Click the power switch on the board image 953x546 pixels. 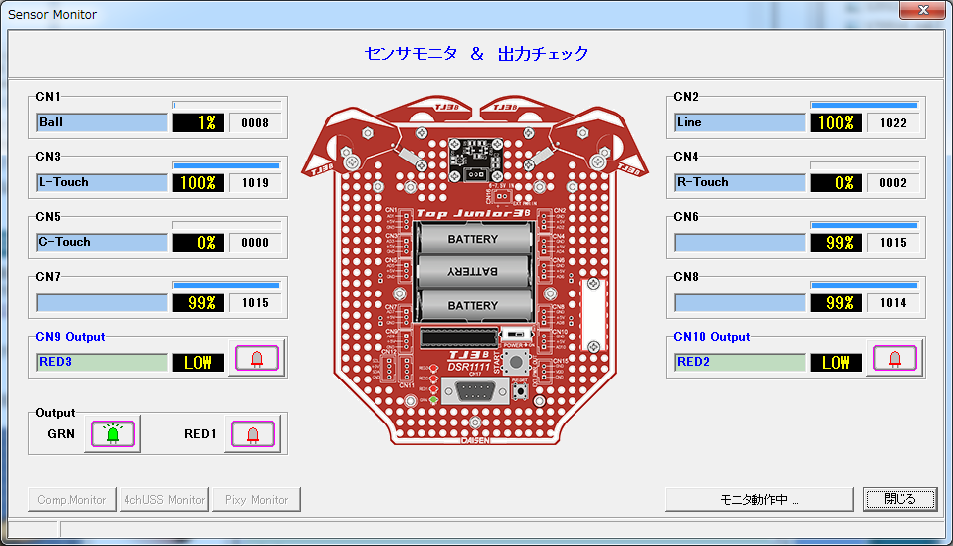tap(516, 334)
